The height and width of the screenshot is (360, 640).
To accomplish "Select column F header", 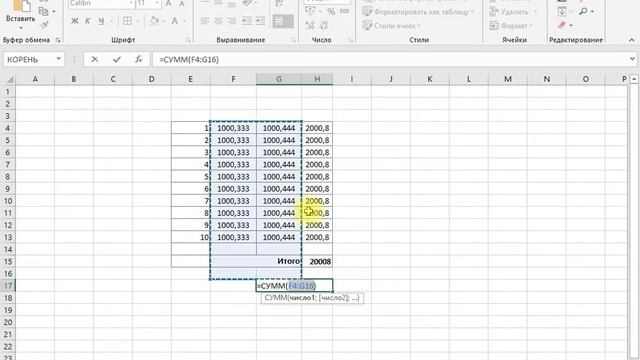I will pos(233,79).
